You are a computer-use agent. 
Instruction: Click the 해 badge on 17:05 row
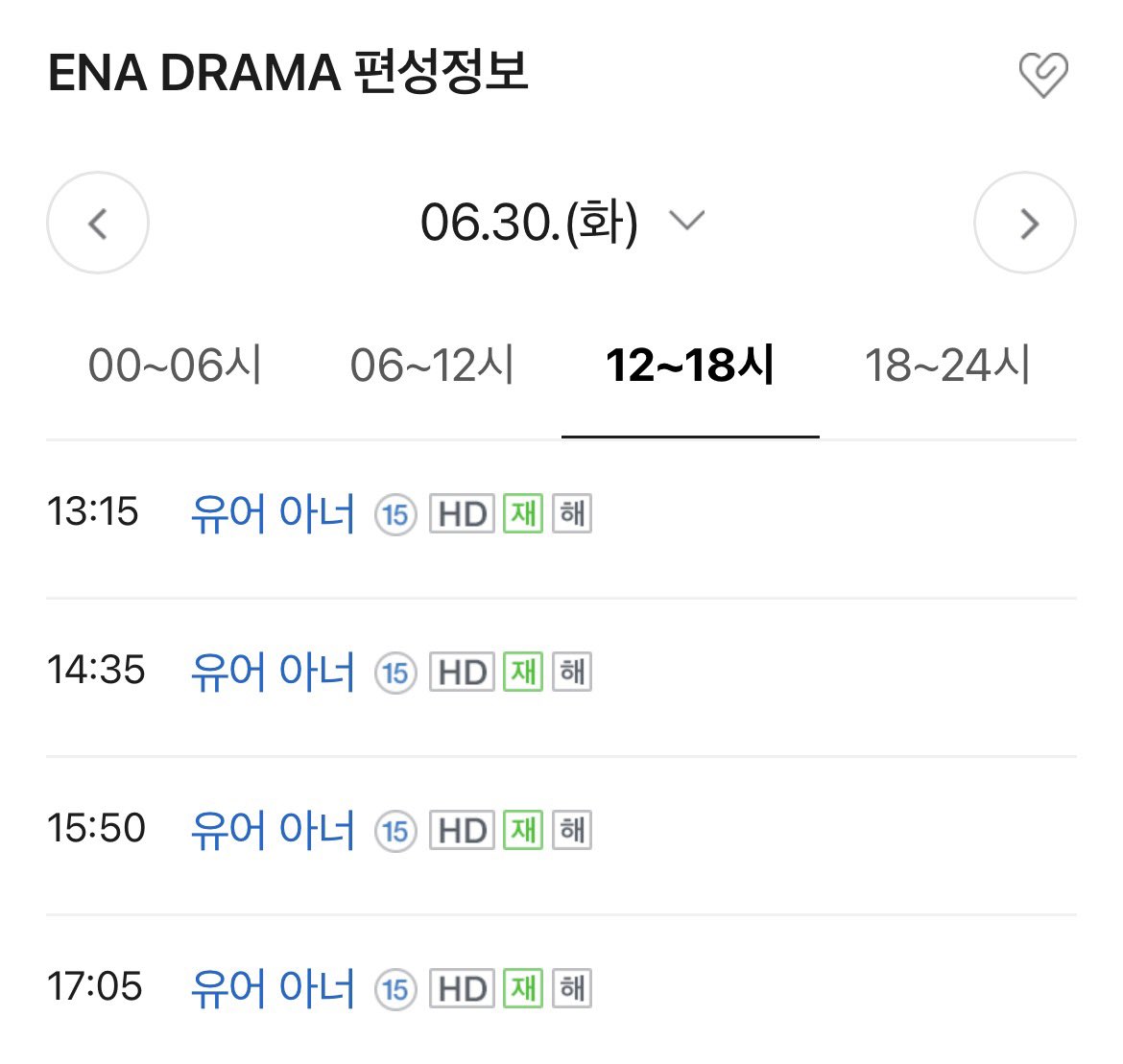tap(571, 988)
